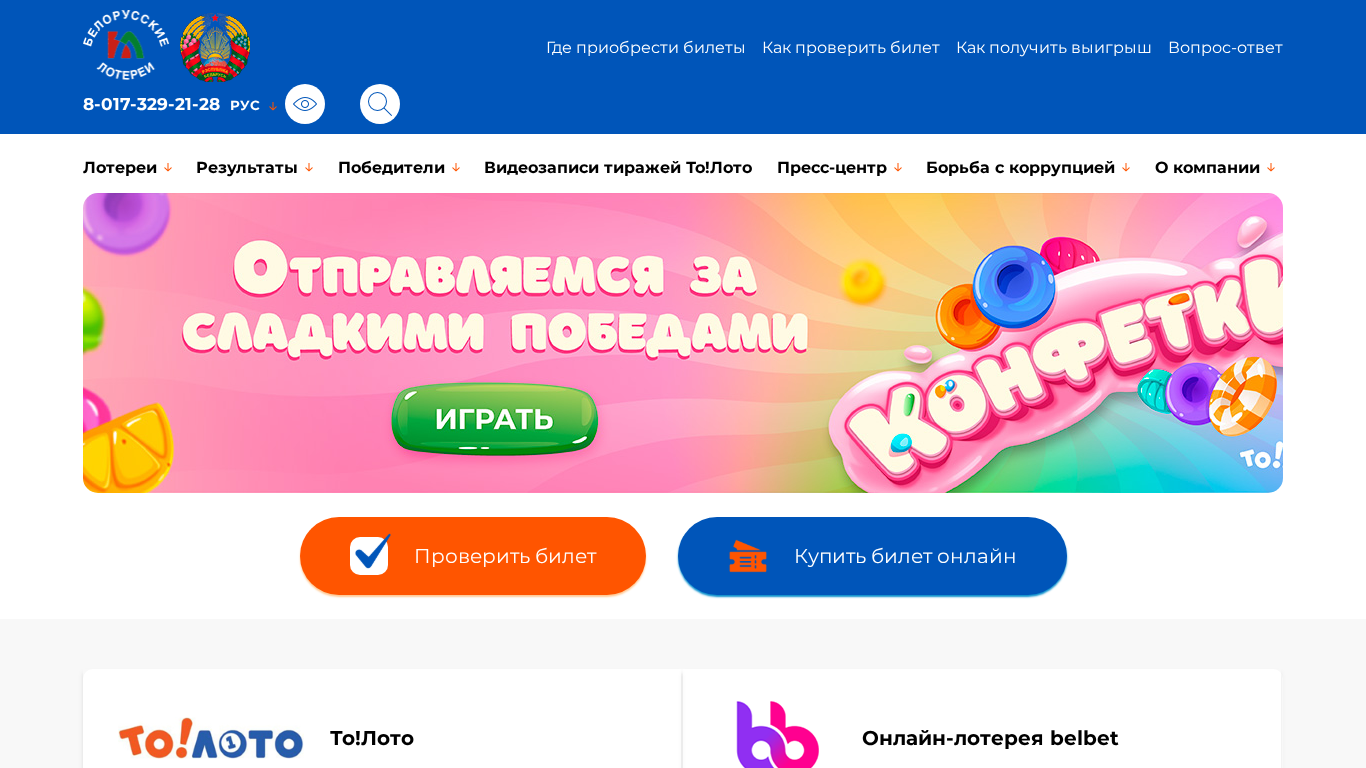Open Видеозаписи тиражей То!Лото
The width and height of the screenshot is (1366, 768).
point(618,168)
